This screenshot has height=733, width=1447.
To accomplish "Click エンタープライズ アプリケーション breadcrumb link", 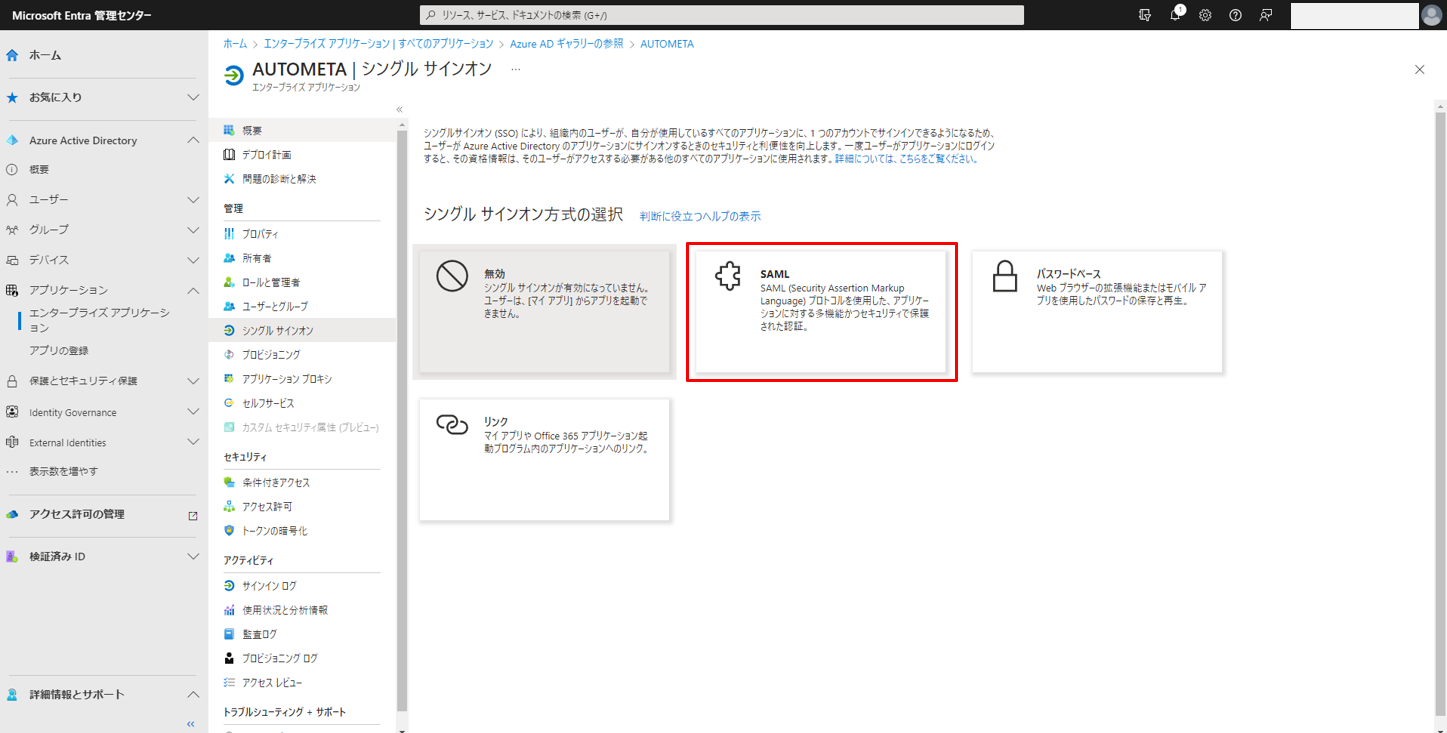I will (379, 44).
